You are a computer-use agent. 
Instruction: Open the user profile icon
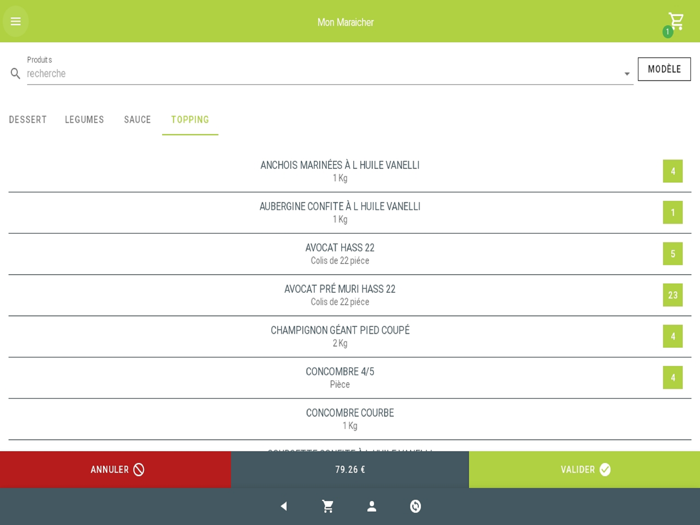(x=371, y=506)
